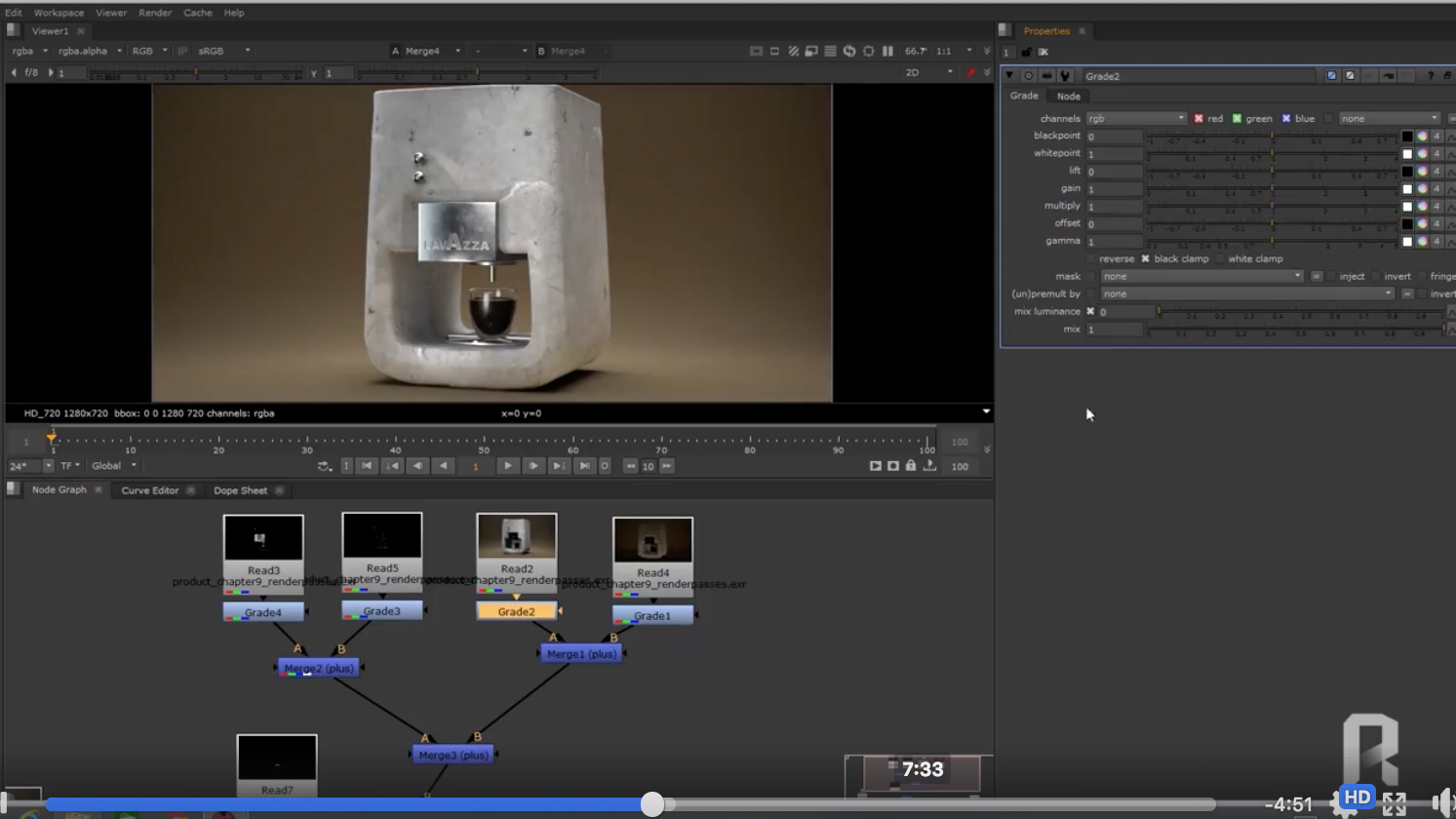Viewport: 1456px width, 819px height.
Task: Pause the viewer with the pause icon
Action: pyautogui.click(x=887, y=51)
